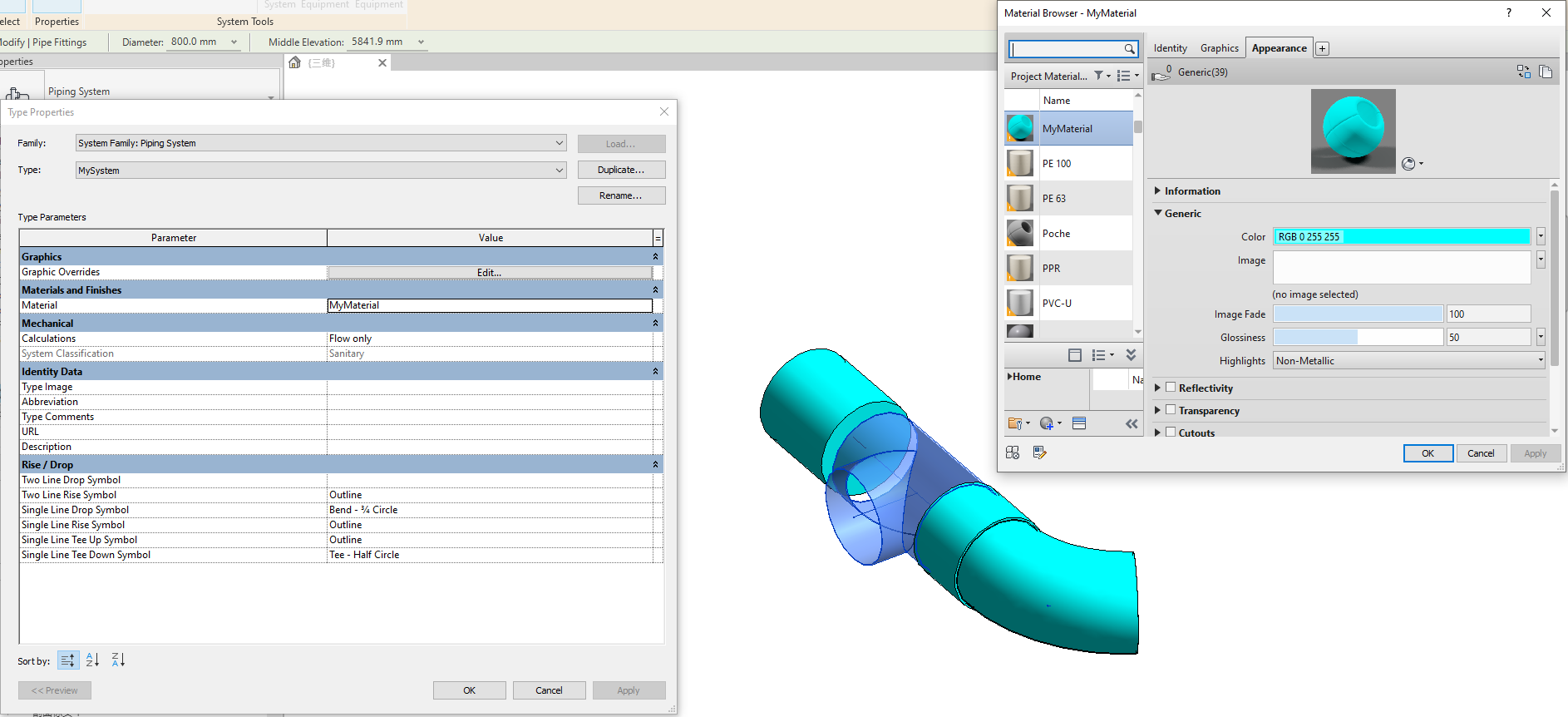Switch to the Graphics tab
This screenshot has height=717, width=1568.
[1219, 48]
